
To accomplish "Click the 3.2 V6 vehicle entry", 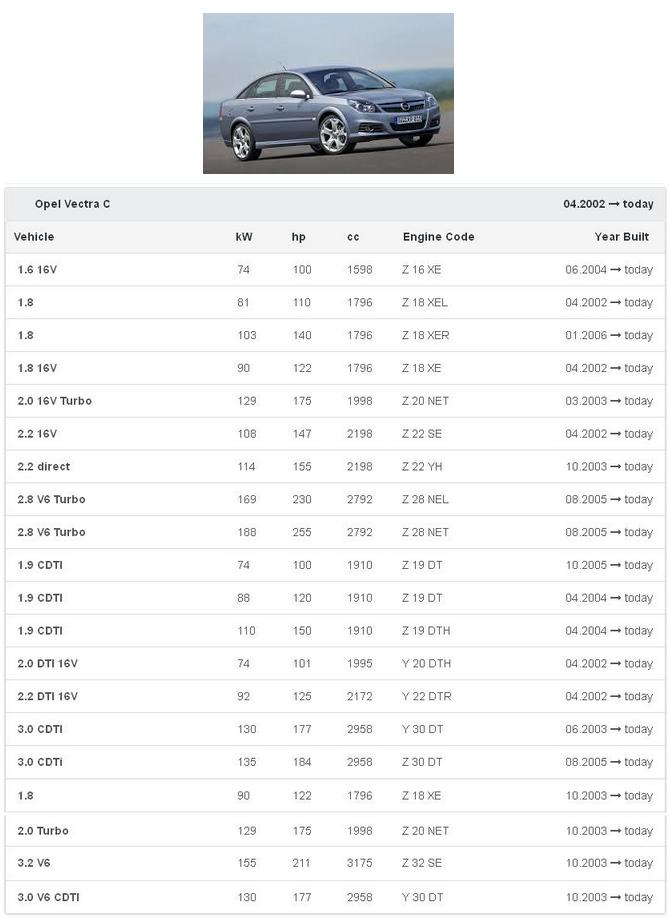I will (34, 863).
